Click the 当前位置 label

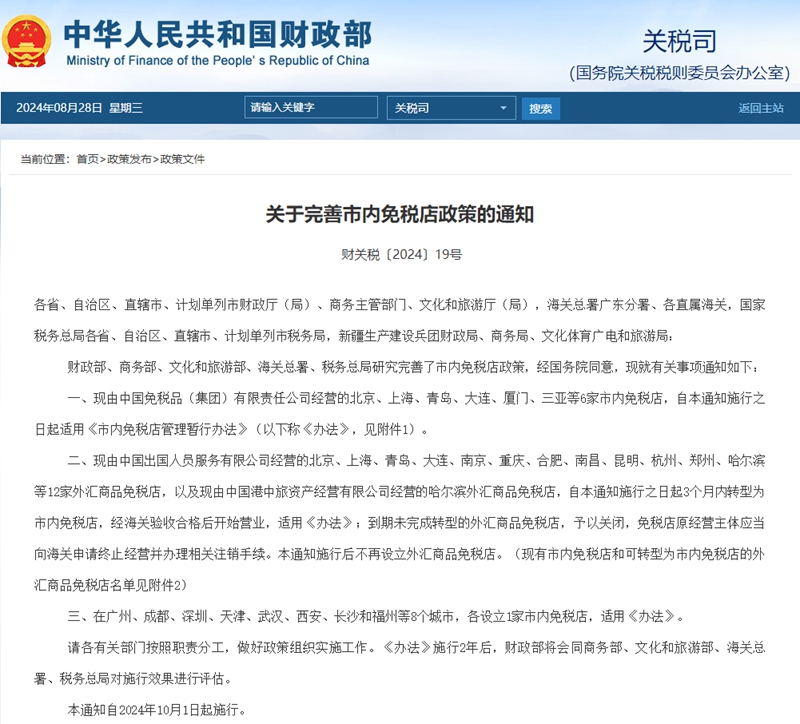point(45,159)
